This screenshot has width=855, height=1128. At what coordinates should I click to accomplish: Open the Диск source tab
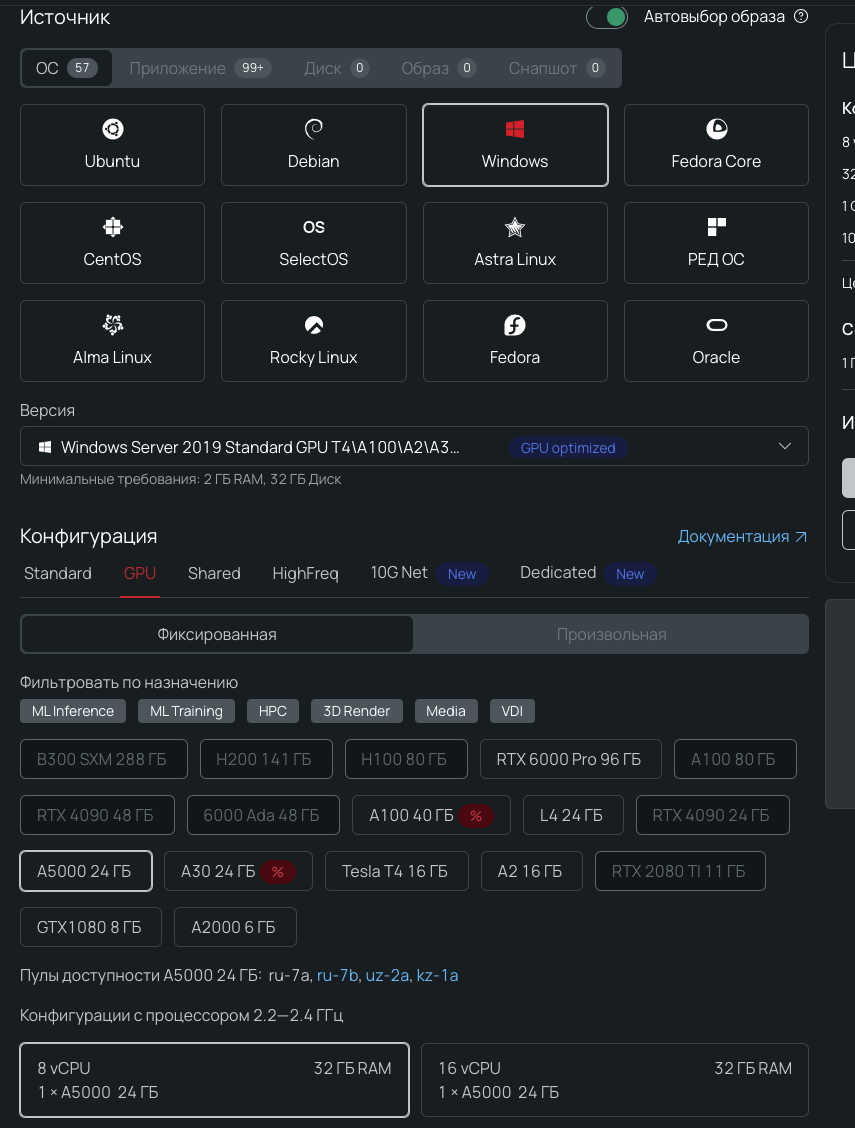click(337, 68)
